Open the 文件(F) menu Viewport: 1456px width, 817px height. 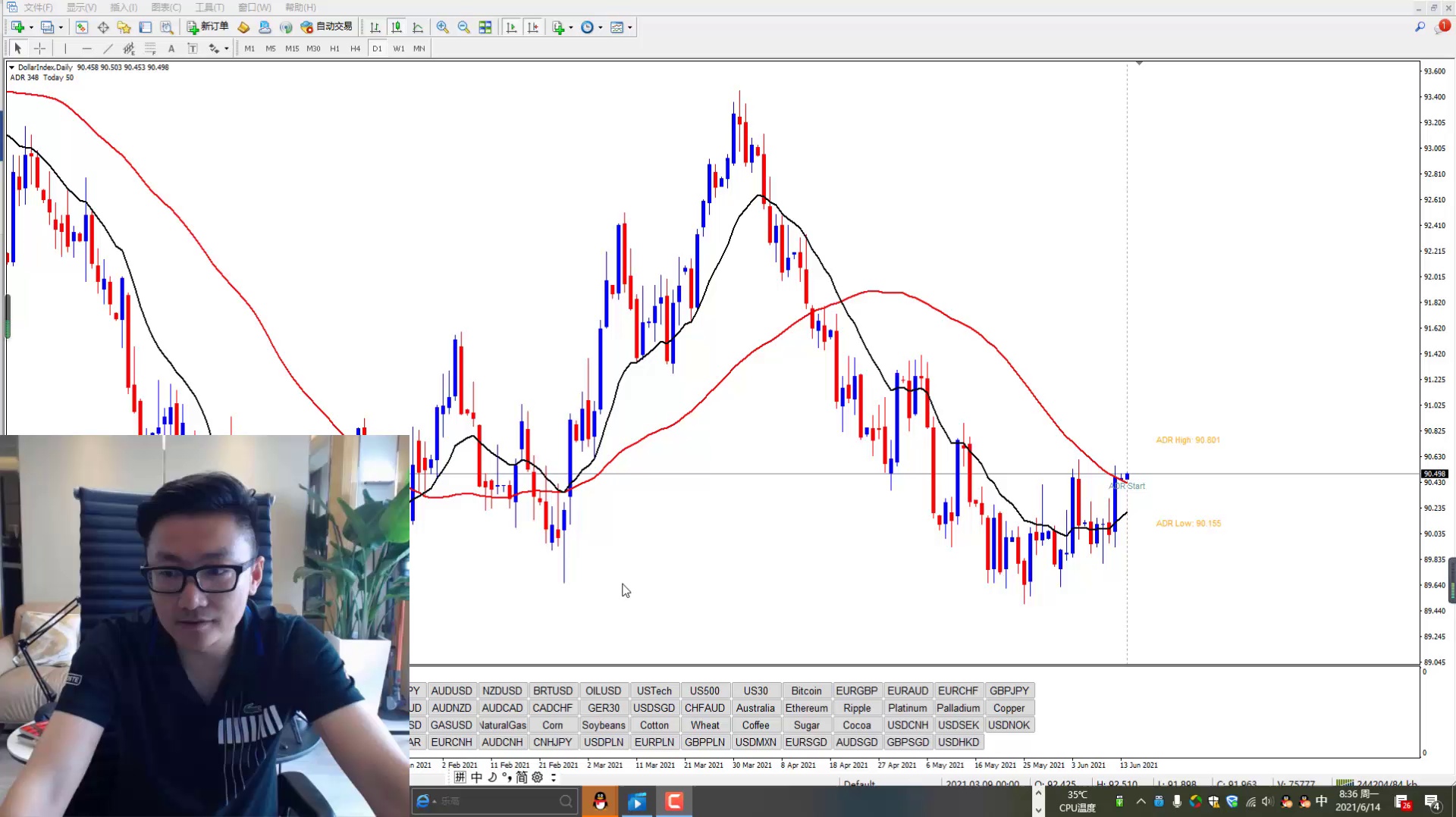38,8
